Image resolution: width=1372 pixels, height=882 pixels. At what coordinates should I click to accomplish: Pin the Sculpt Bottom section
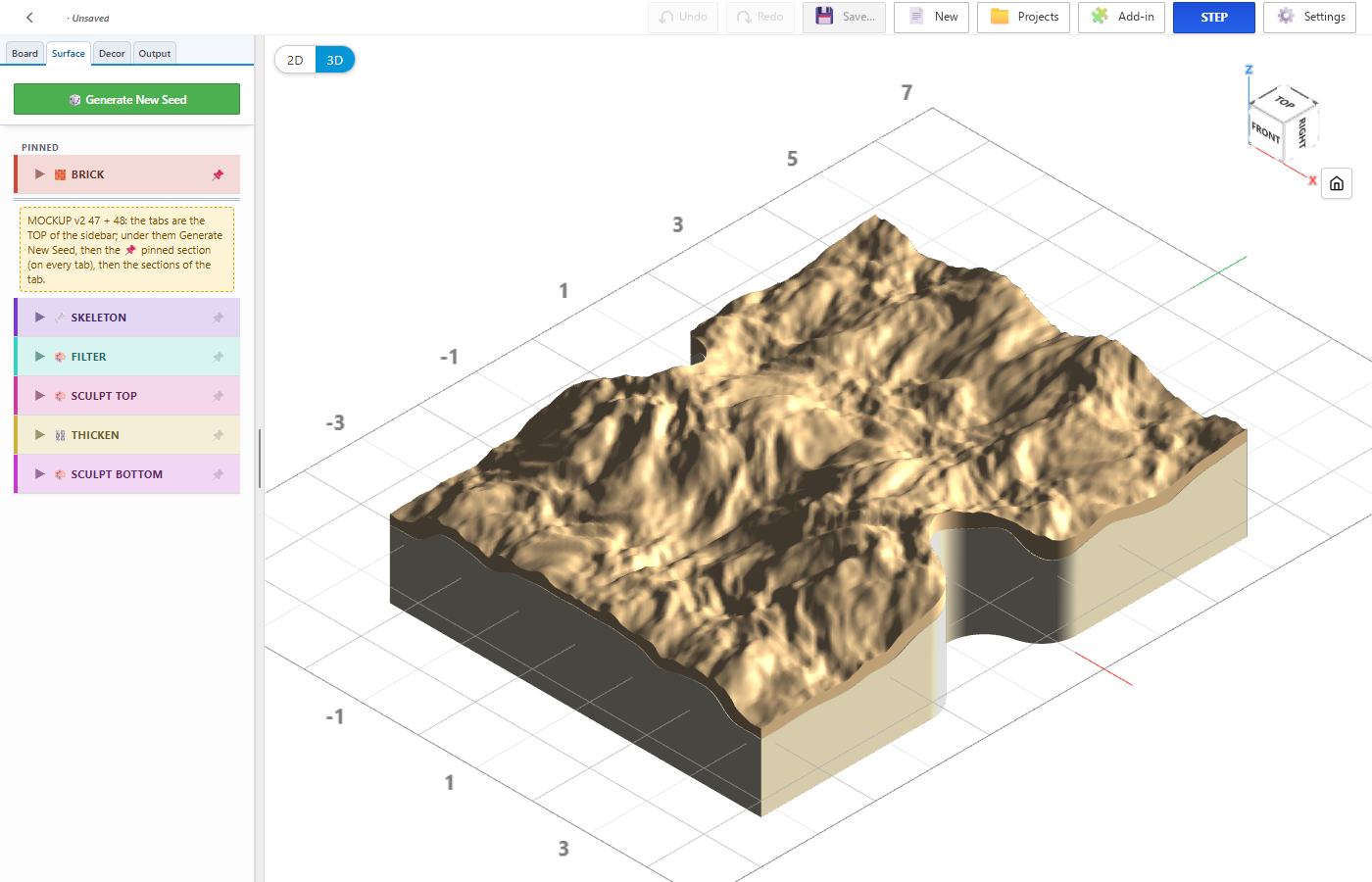click(218, 474)
